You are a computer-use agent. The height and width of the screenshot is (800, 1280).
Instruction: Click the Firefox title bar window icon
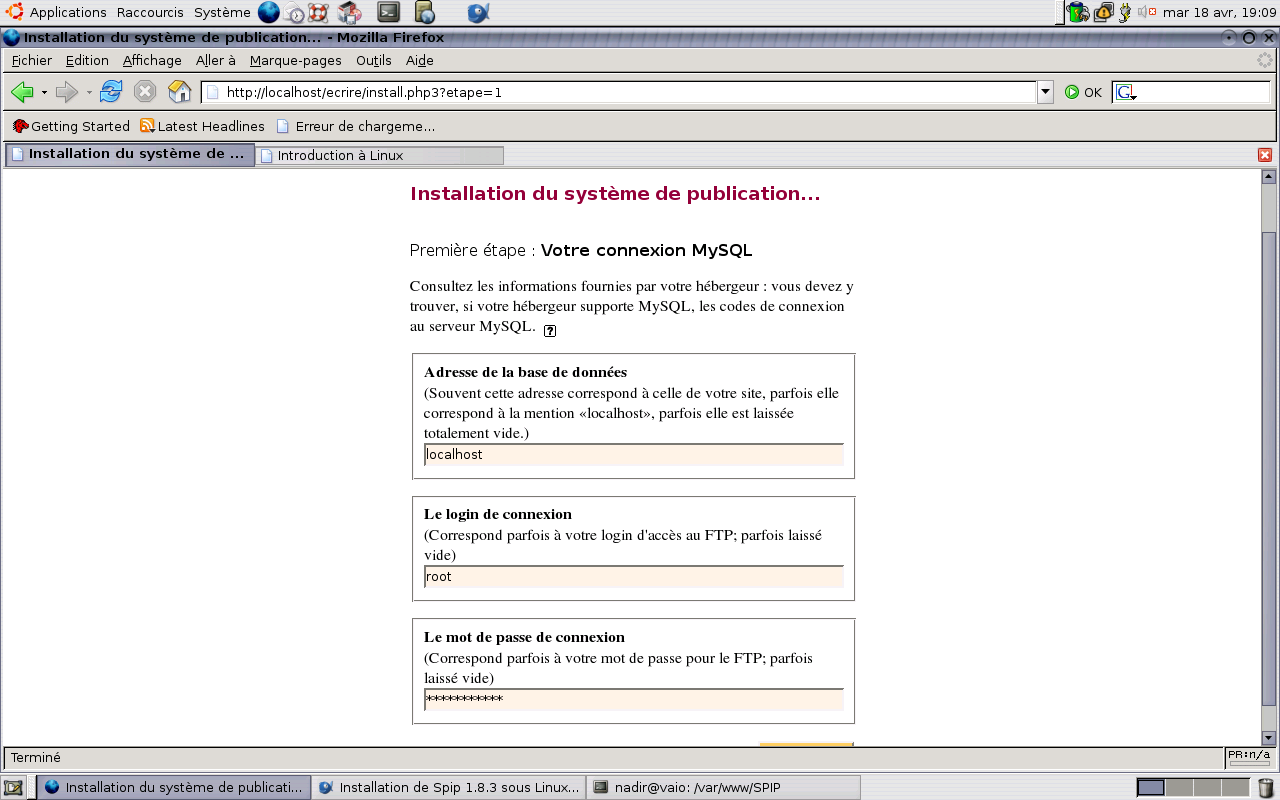pos(11,38)
